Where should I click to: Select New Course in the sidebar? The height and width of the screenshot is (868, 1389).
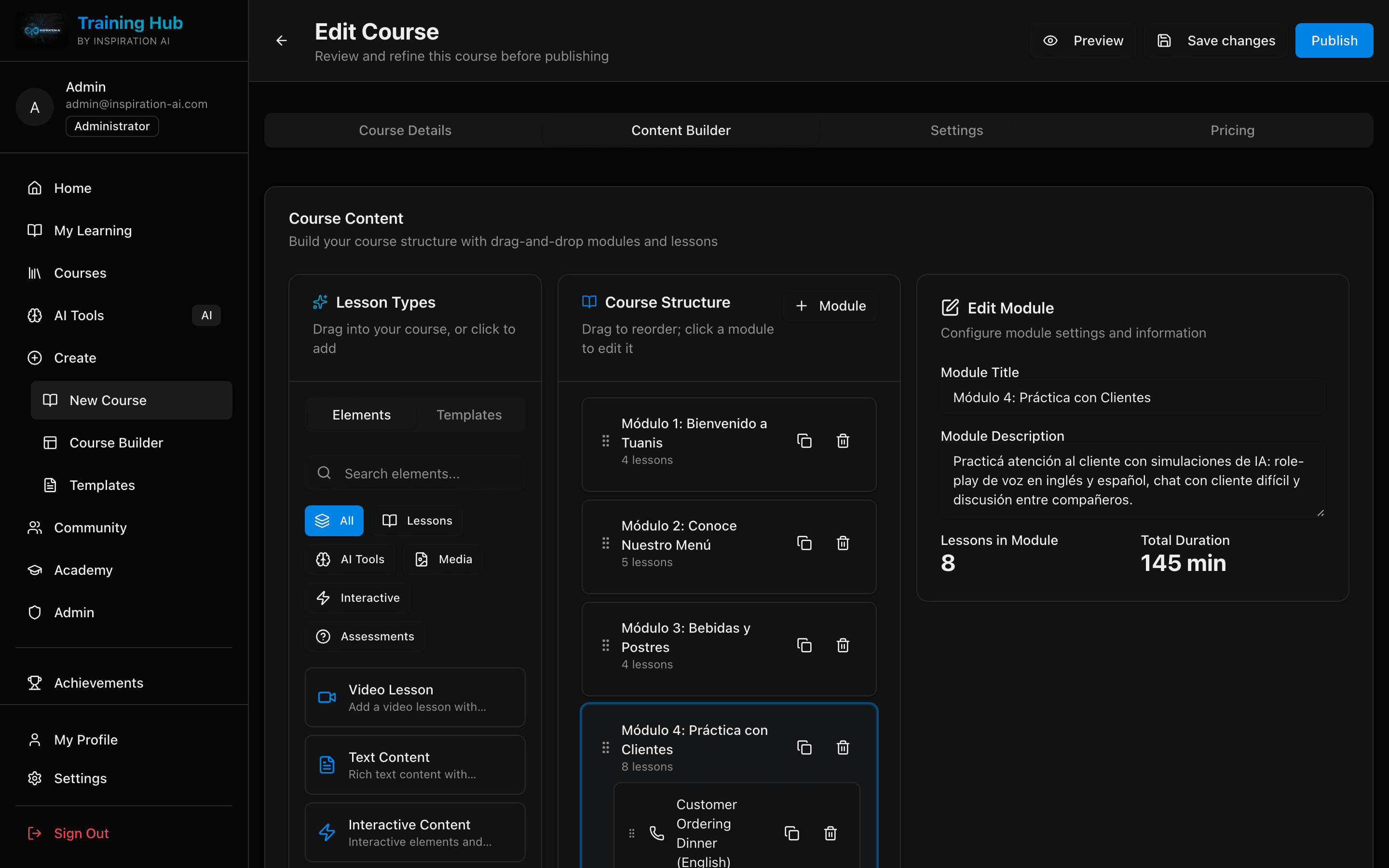132,400
